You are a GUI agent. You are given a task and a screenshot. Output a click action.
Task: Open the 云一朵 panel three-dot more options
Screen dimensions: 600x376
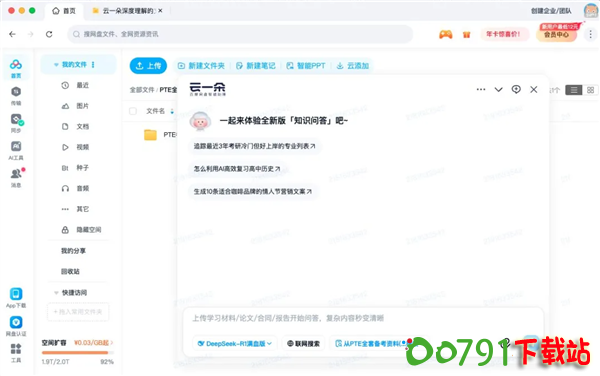[481, 90]
